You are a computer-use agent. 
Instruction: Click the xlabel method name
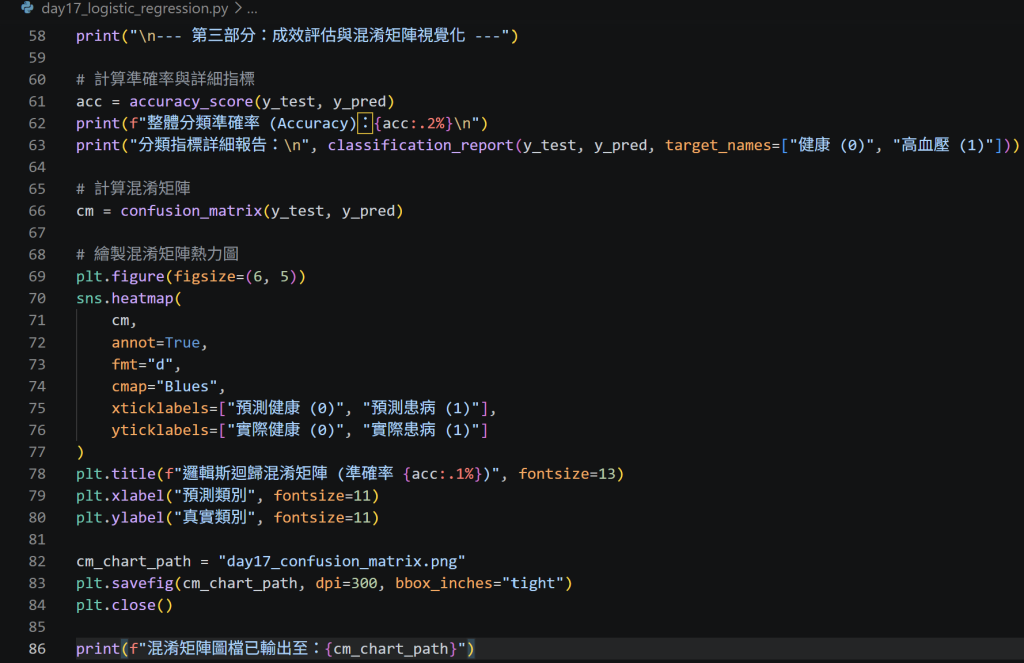138,496
